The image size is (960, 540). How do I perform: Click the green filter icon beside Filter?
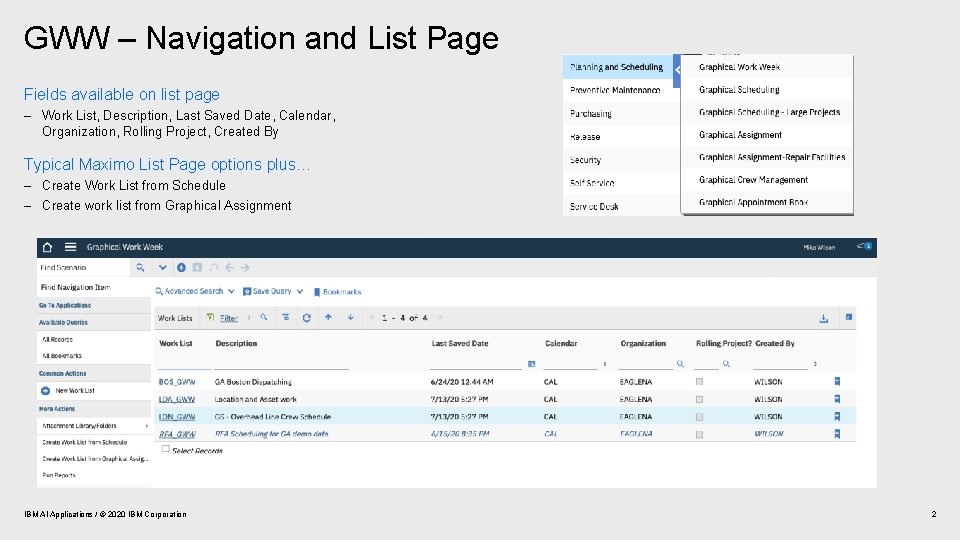pyautogui.click(x=210, y=317)
